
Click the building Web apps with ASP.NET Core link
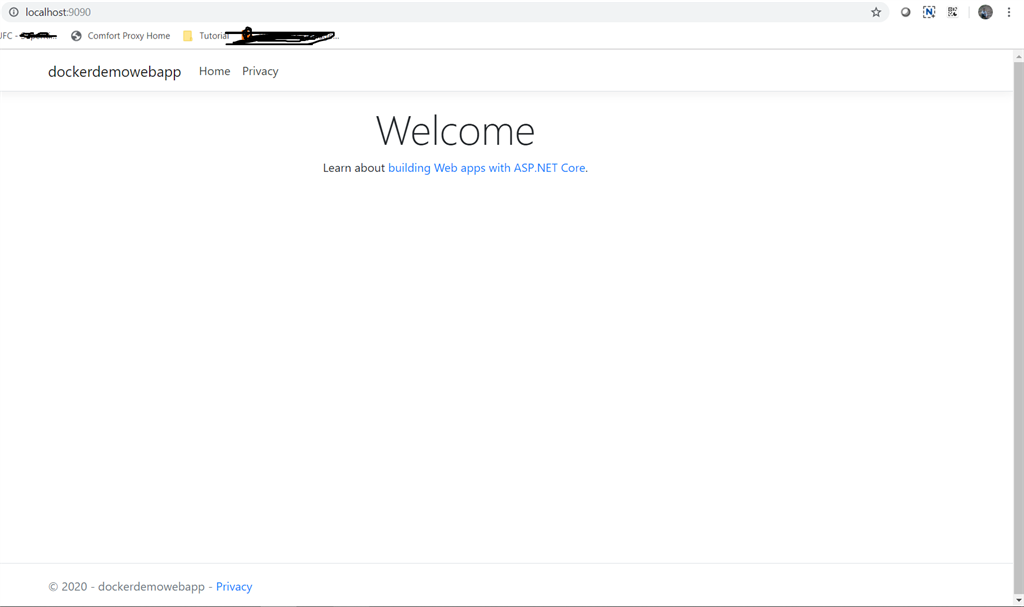[x=487, y=167]
